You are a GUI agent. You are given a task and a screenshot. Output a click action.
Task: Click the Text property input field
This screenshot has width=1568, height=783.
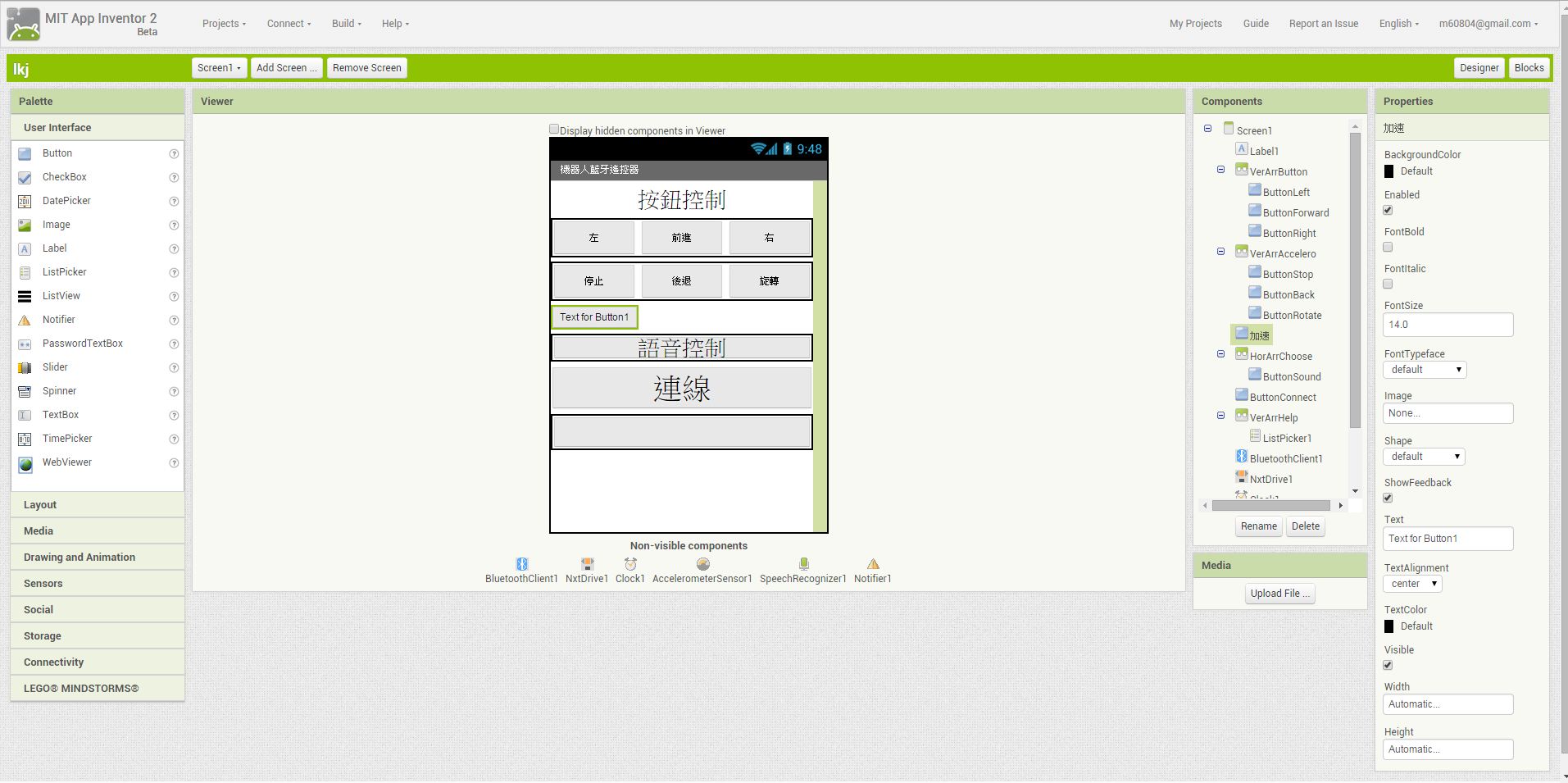[x=1448, y=539]
